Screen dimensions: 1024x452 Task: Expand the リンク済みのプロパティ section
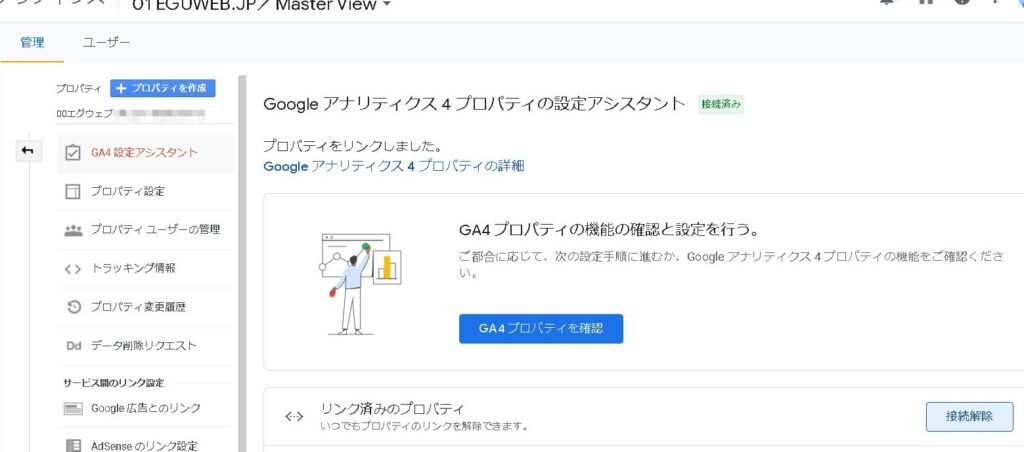[x=392, y=409]
